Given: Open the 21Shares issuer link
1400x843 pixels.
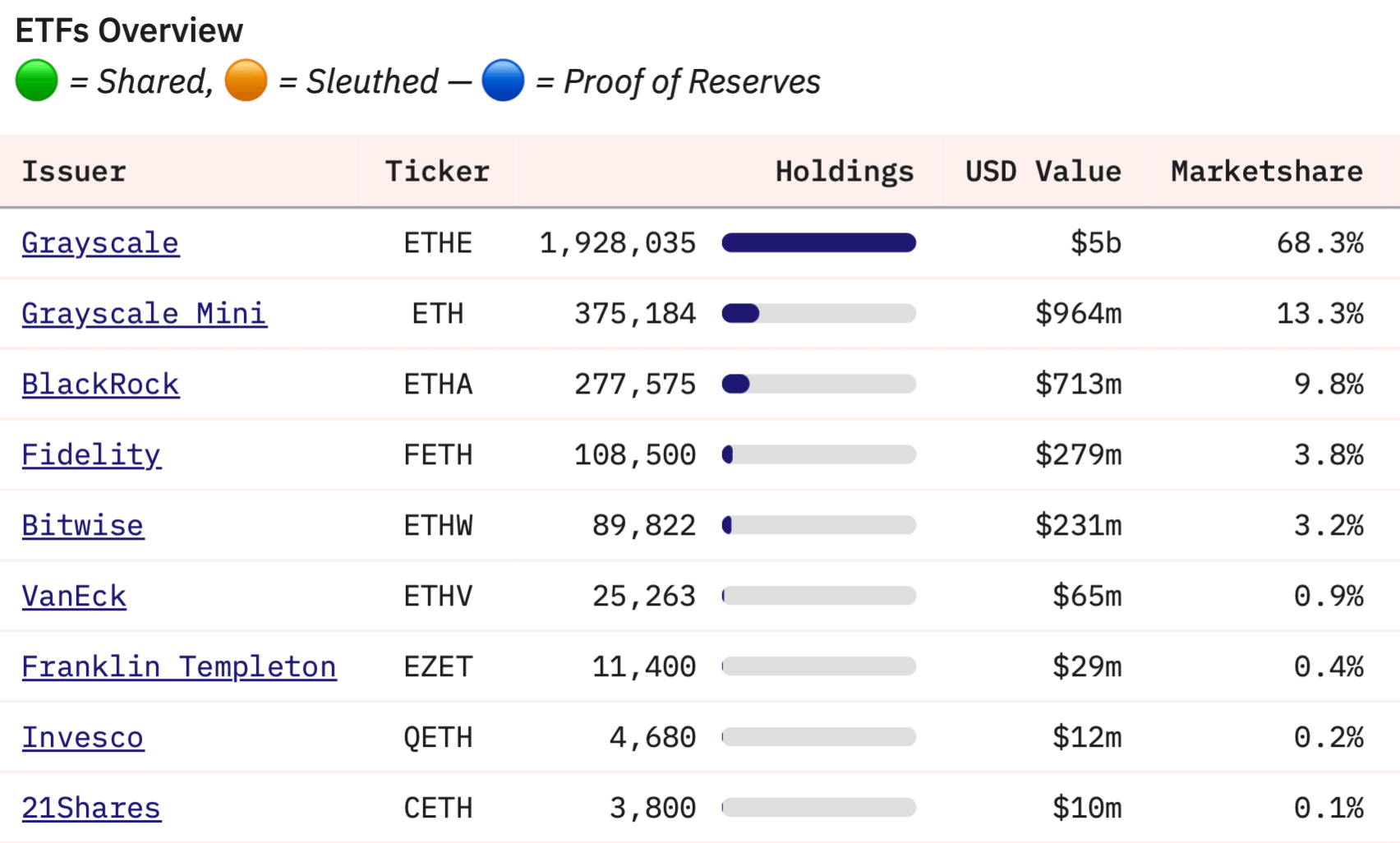Looking at the screenshot, I should (91, 808).
